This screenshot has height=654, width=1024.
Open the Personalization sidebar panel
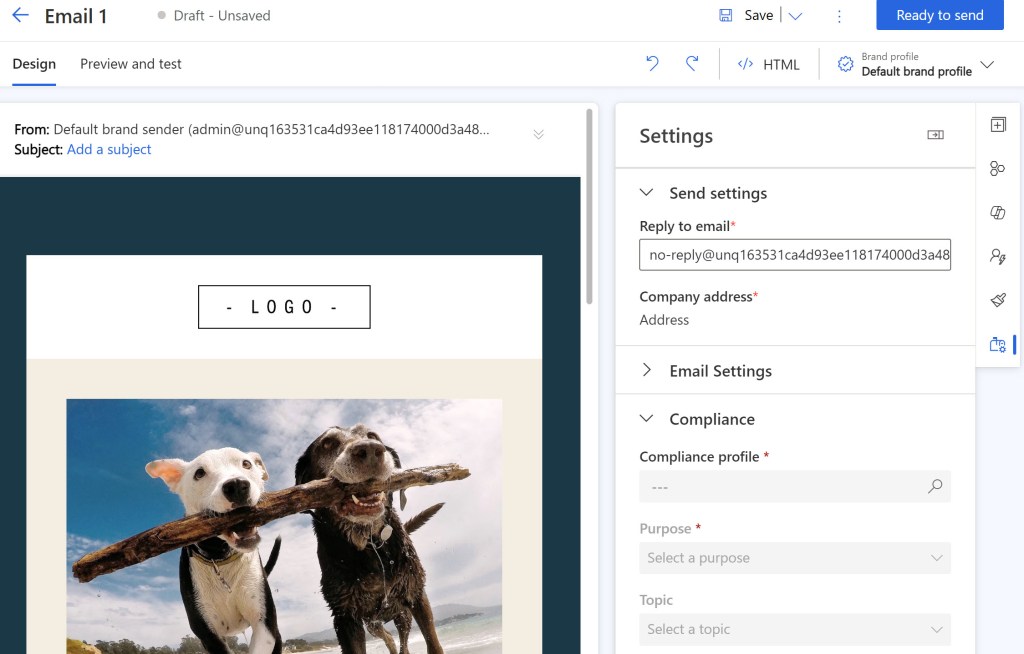click(997, 256)
